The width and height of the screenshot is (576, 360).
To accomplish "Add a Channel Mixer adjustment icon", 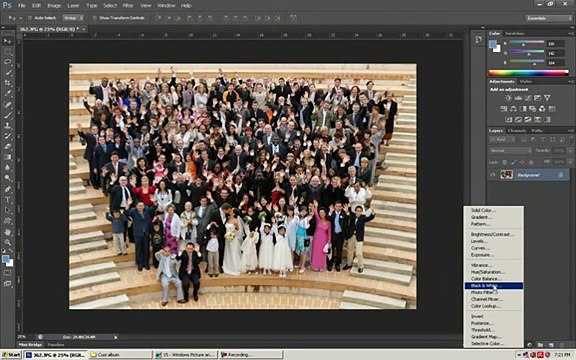I will click(x=542, y=109).
